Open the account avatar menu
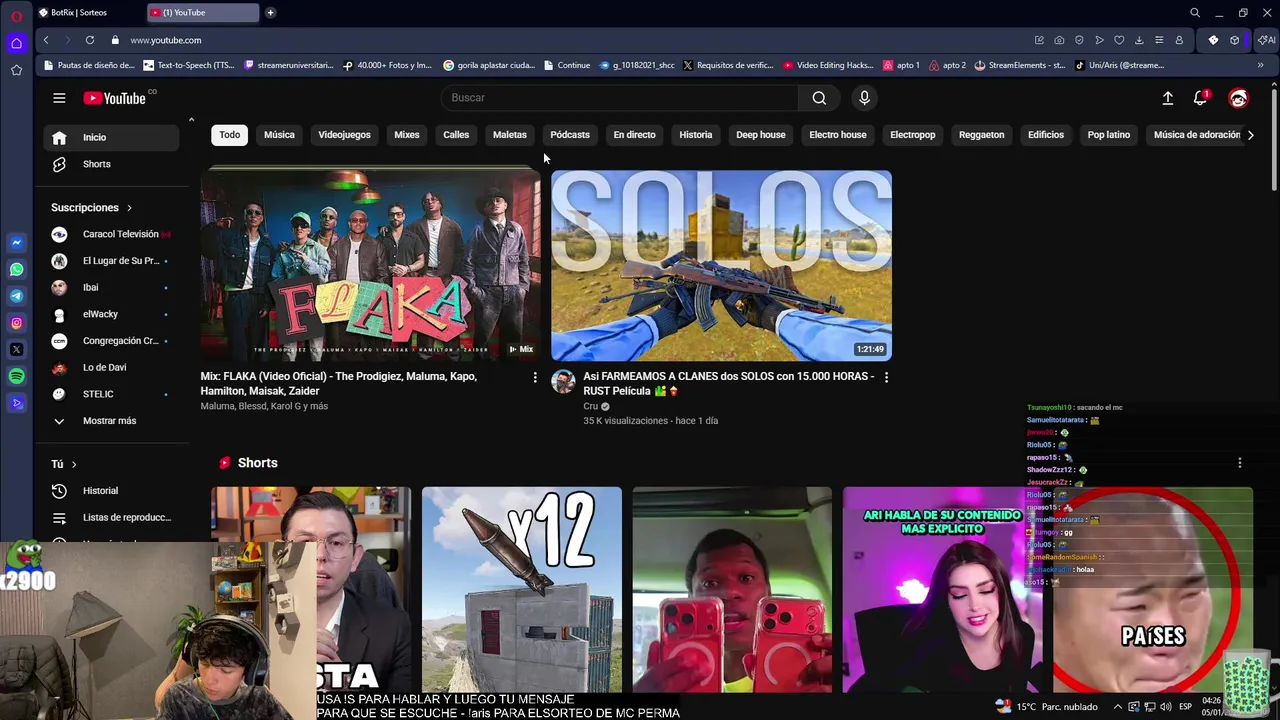This screenshot has width=1280, height=720. coord(1238,98)
